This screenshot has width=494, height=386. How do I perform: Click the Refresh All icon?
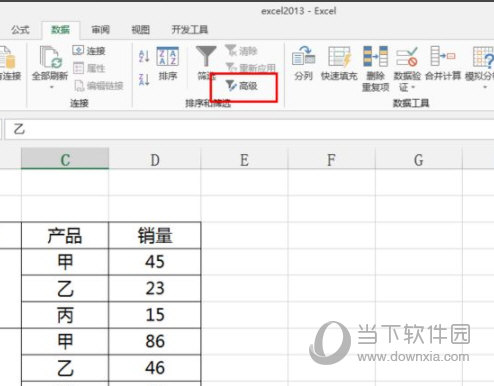[50, 57]
